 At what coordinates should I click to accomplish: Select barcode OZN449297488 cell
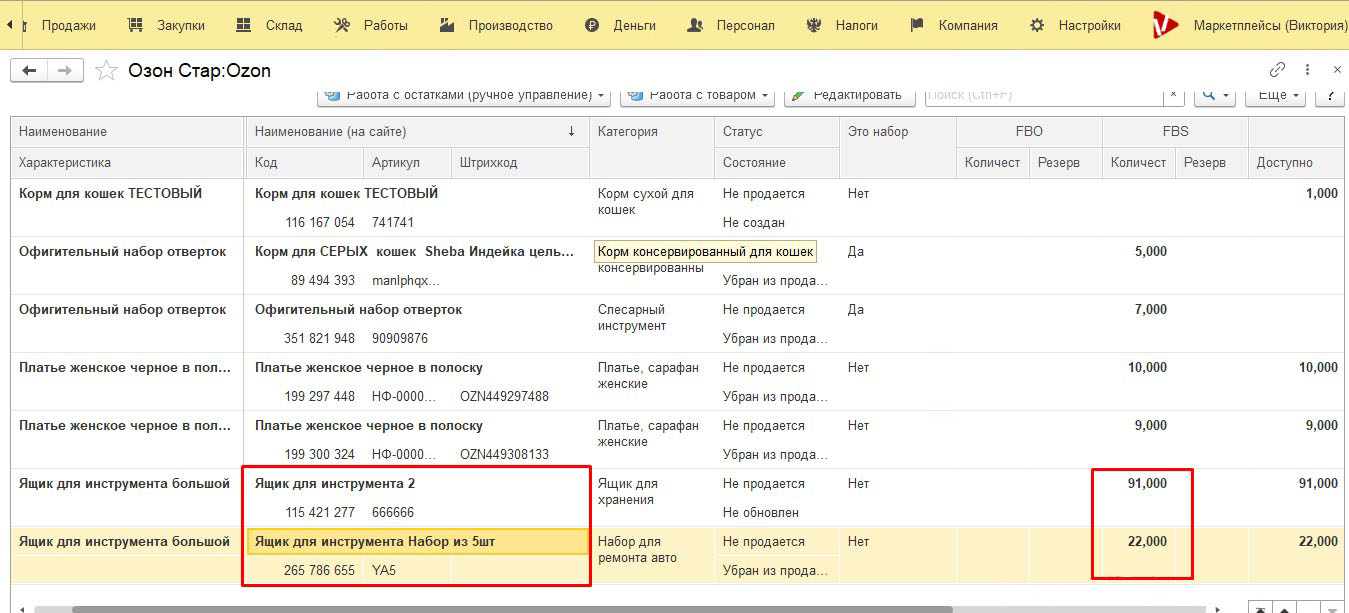click(504, 396)
